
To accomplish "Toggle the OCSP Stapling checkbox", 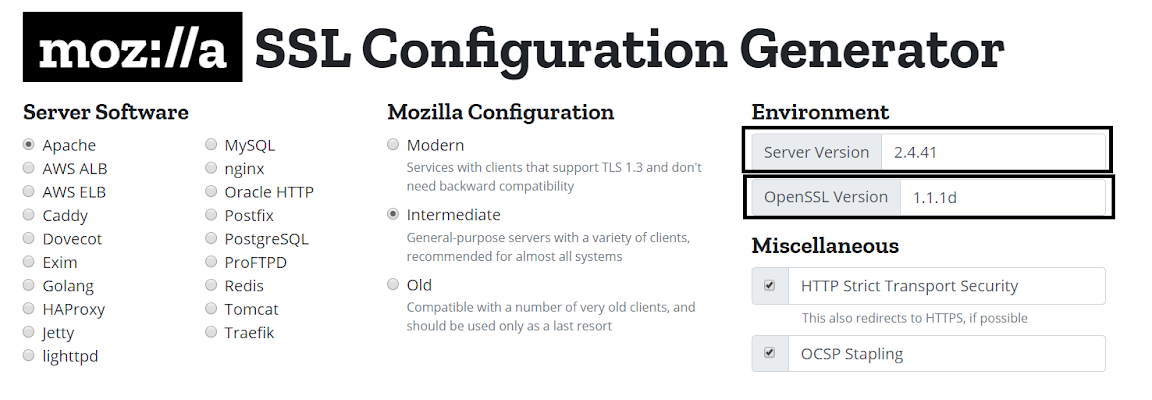I will pos(769,353).
